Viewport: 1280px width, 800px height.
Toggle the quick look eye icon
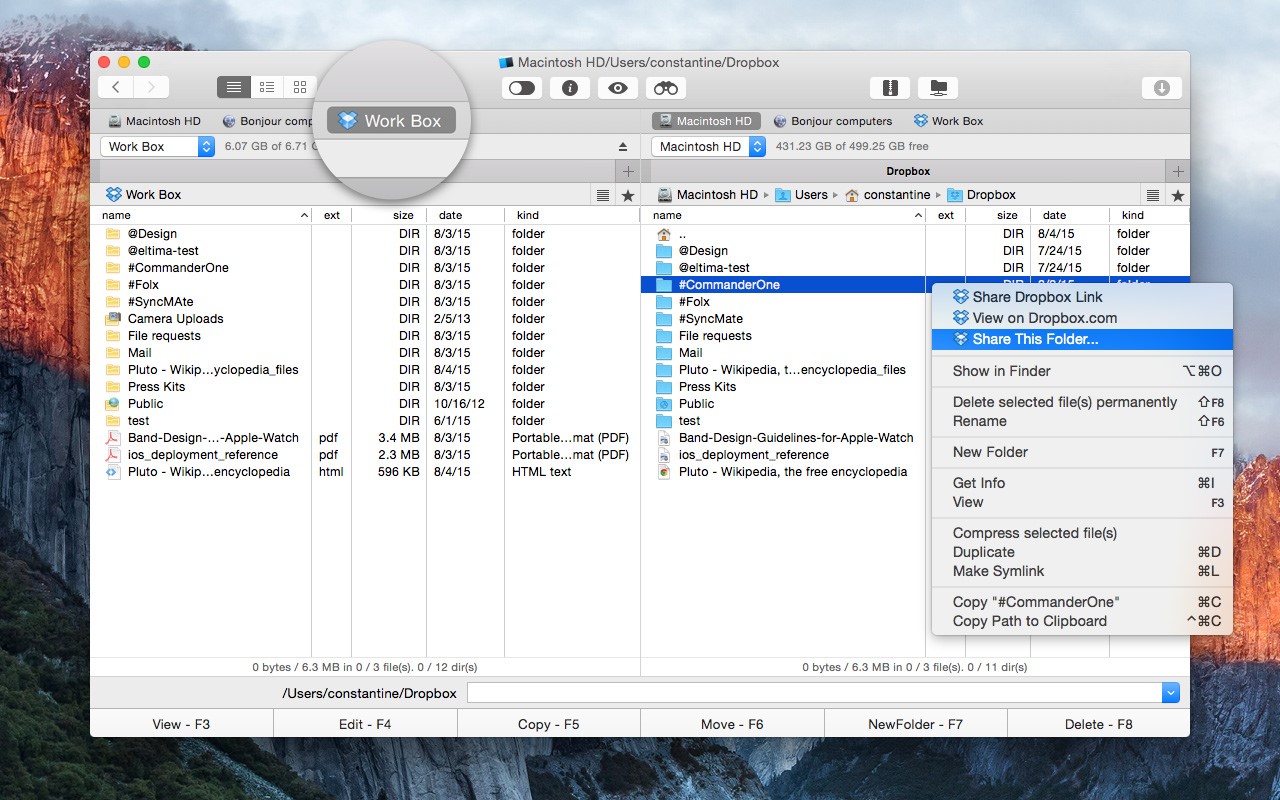(618, 88)
